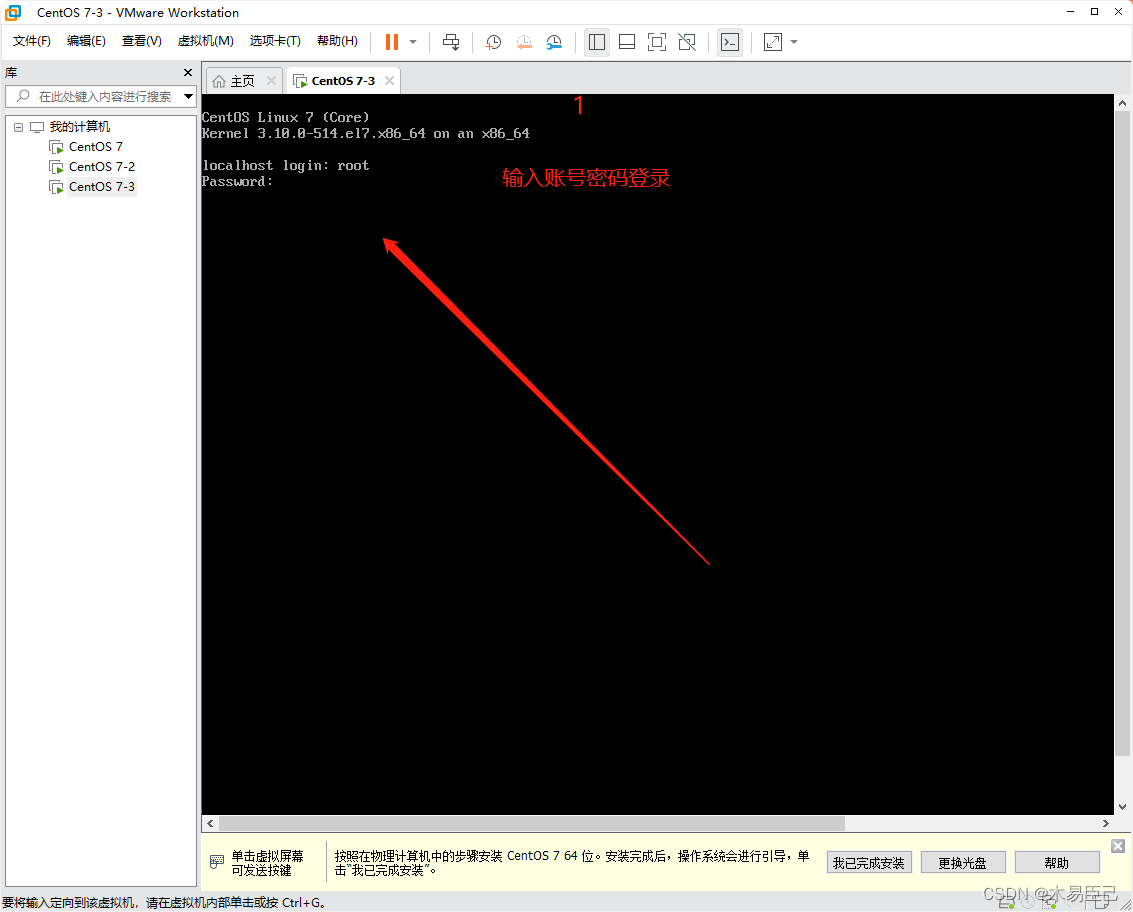This screenshot has width=1133, height=912.
Task: Revert the VM to its snapshot
Action: coord(524,42)
